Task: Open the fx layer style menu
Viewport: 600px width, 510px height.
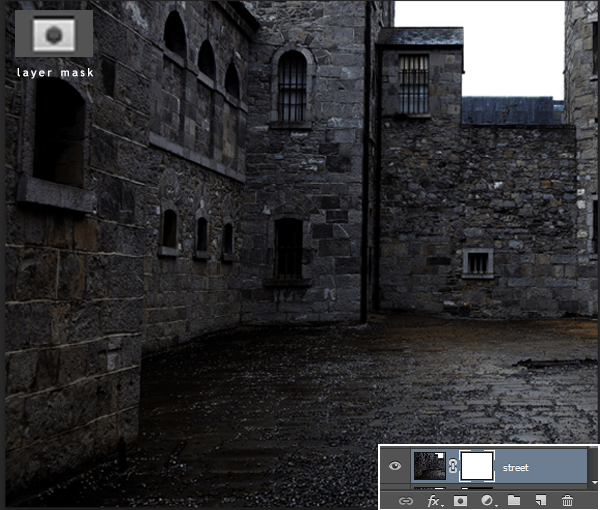Action: click(434, 499)
